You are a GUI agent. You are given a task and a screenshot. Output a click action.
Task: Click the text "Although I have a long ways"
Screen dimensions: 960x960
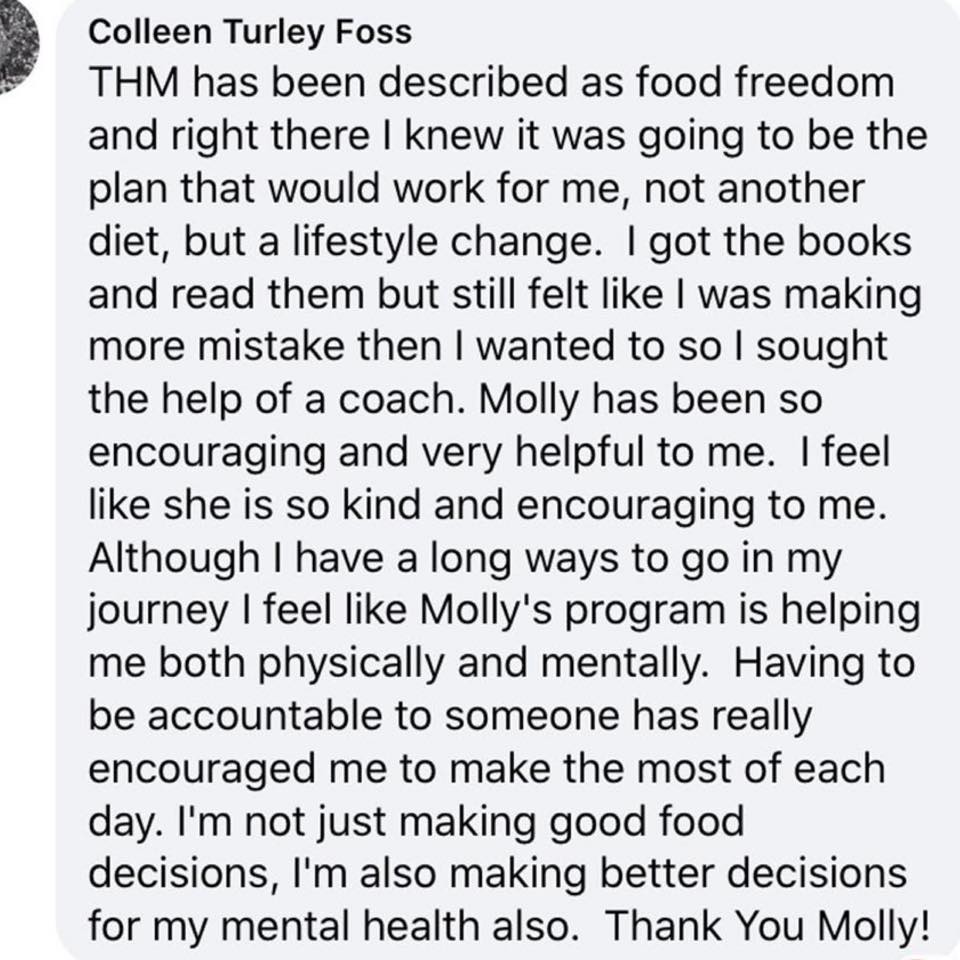pyautogui.click(x=353, y=559)
